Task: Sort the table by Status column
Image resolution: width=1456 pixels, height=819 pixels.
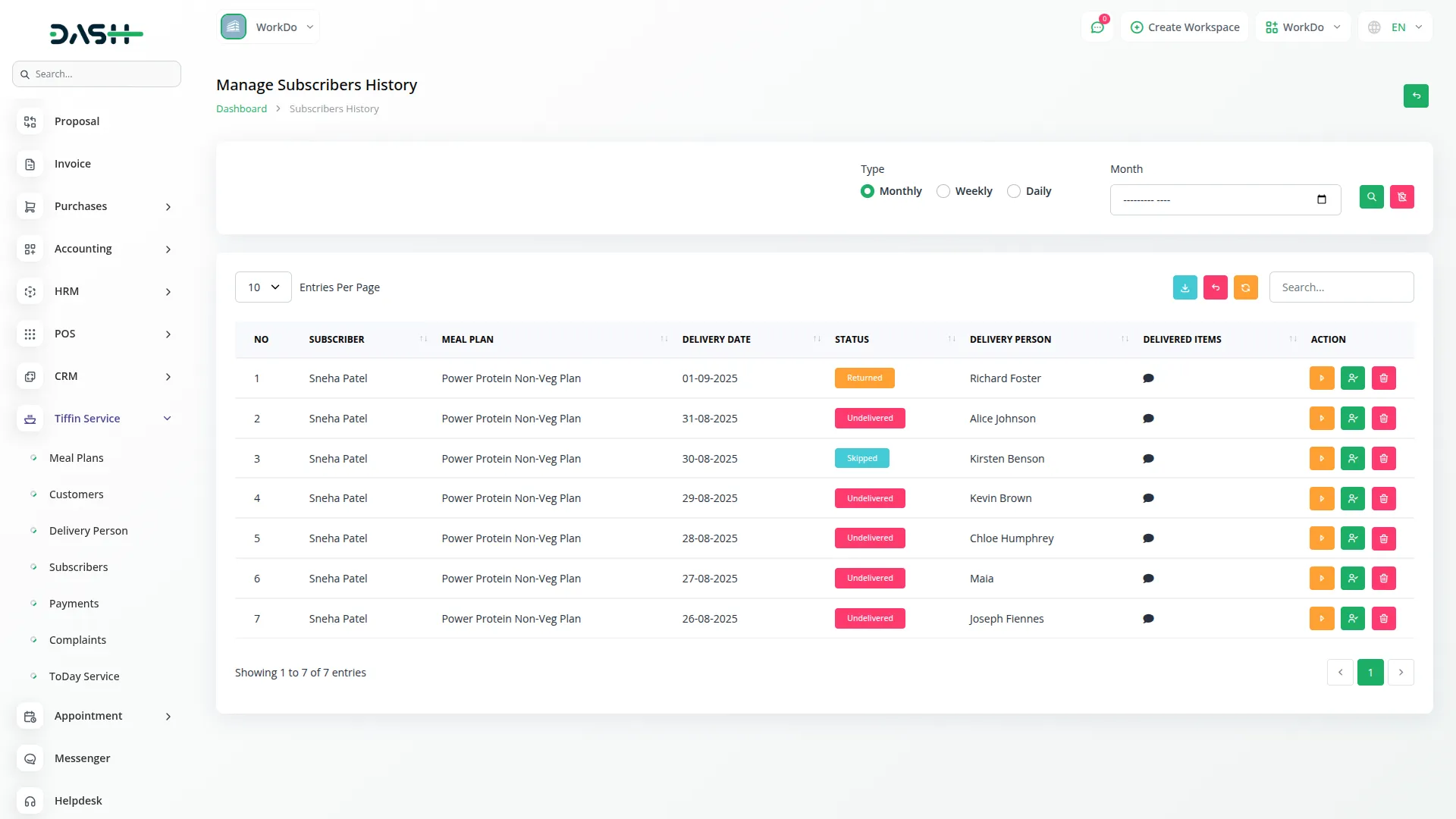Action: pyautogui.click(x=895, y=340)
